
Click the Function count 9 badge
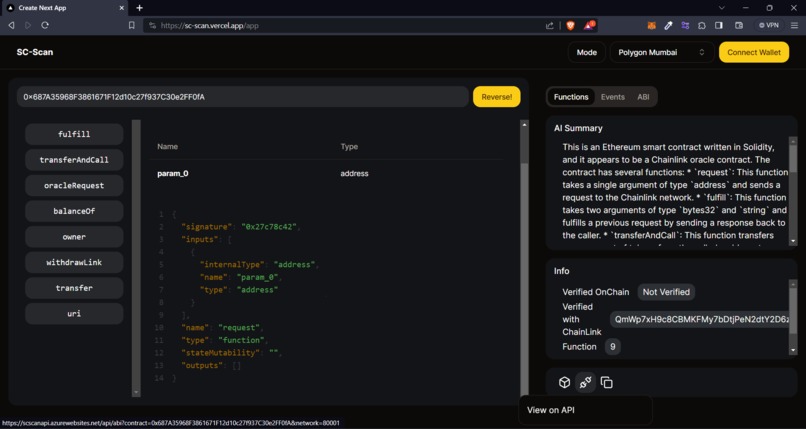pyautogui.click(x=612, y=347)
